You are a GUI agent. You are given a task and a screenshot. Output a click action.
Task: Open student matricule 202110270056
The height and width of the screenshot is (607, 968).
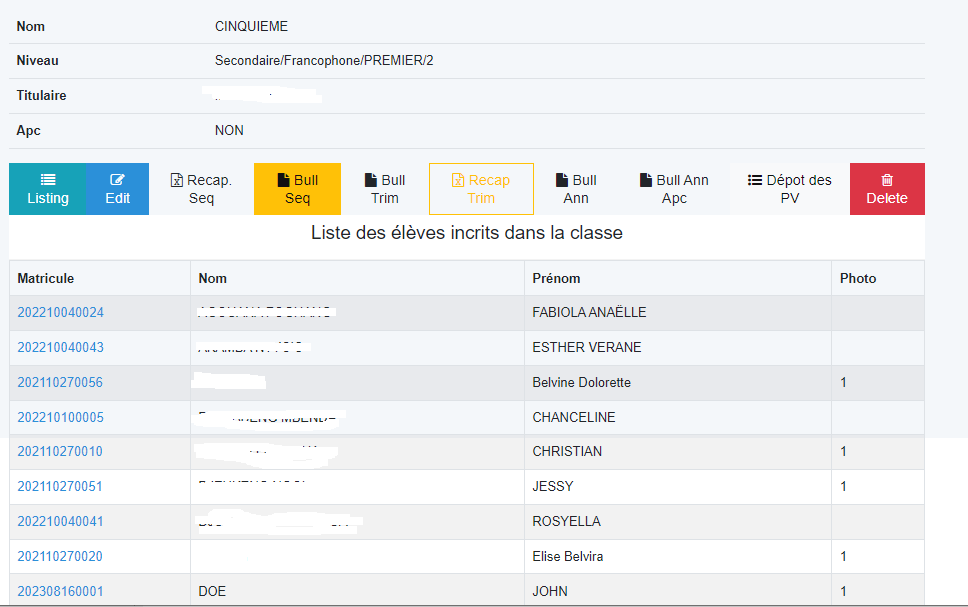click(x=60, y=382)
